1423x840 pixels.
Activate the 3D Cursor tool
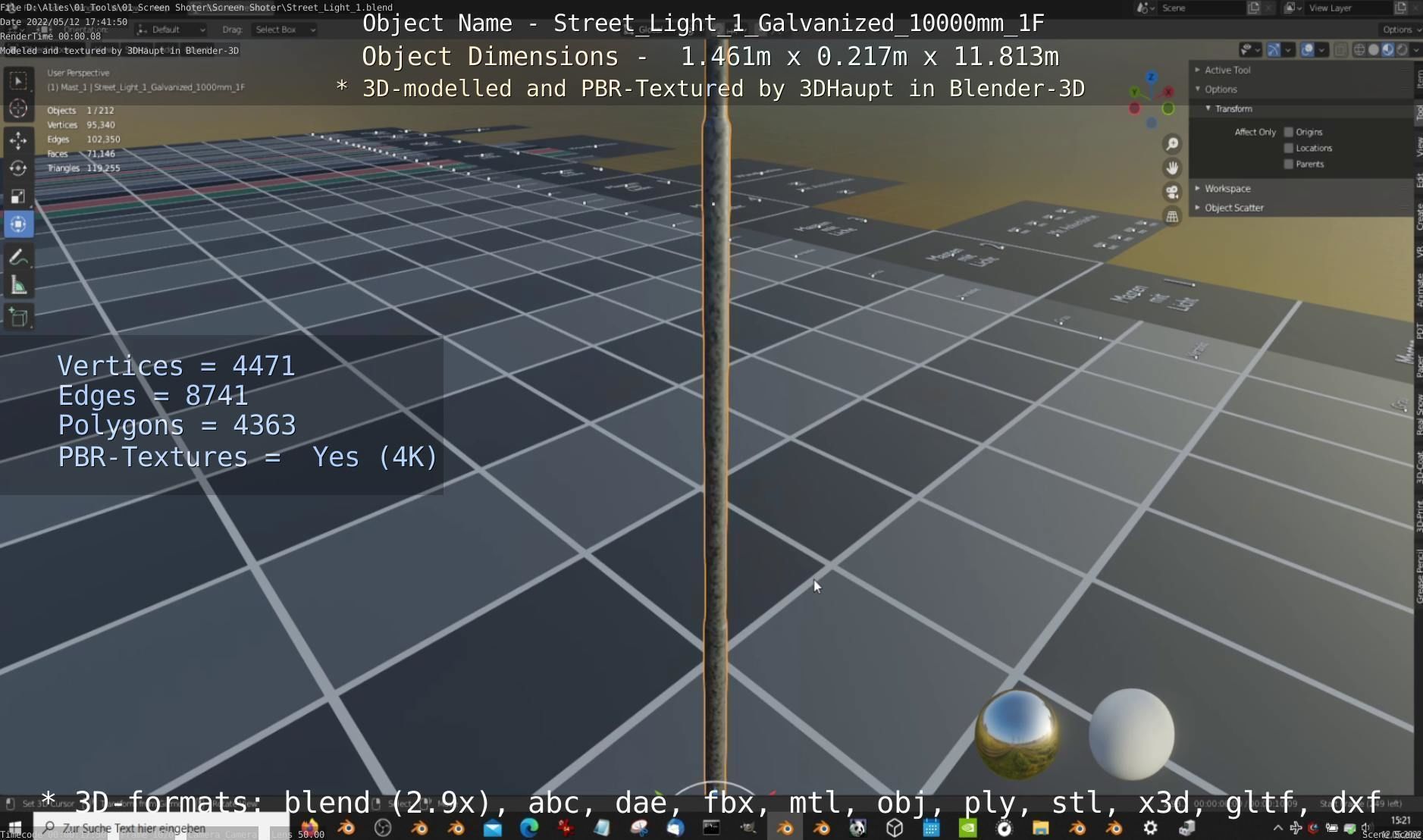pos(18,109)
